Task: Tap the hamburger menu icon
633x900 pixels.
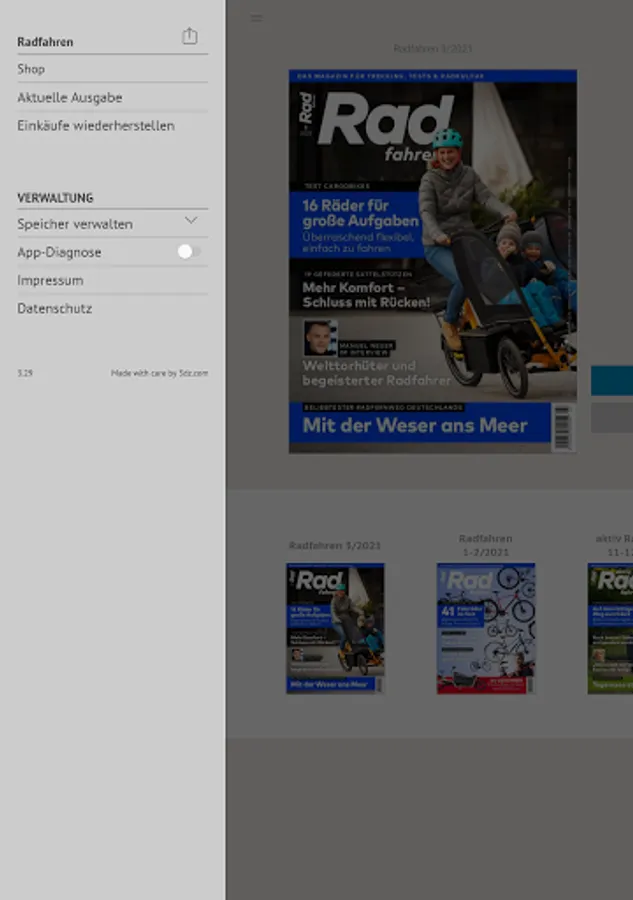Action: coord(257,18)
